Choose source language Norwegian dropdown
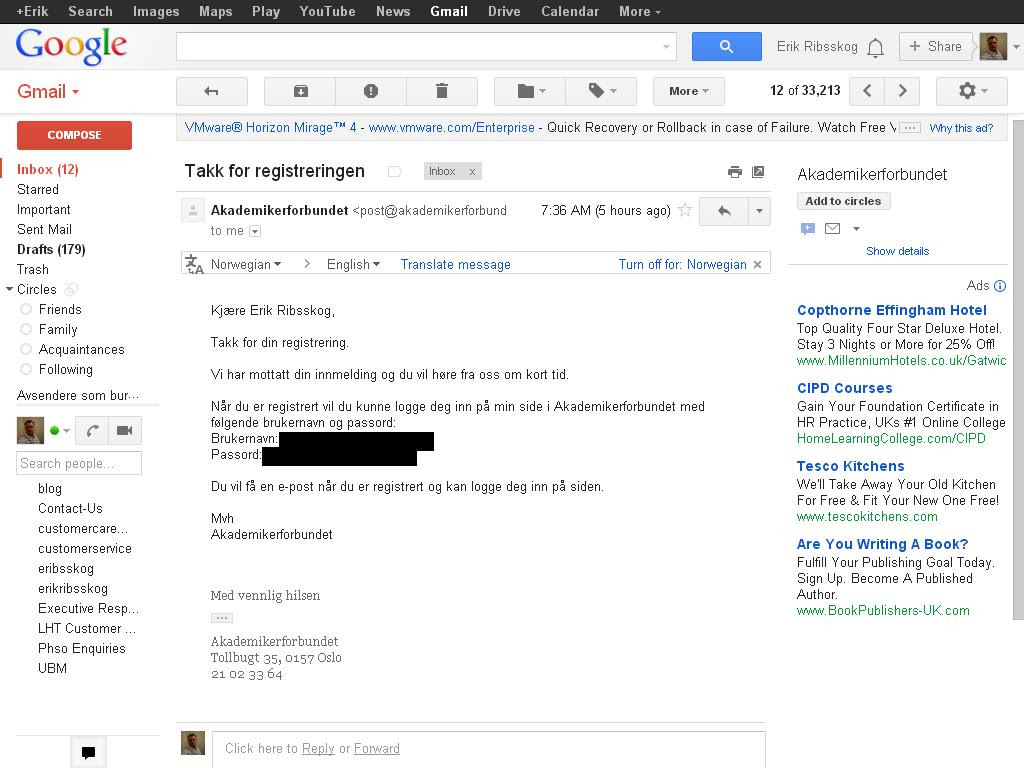Screen dimensions: 1024x768 [246, 264]
